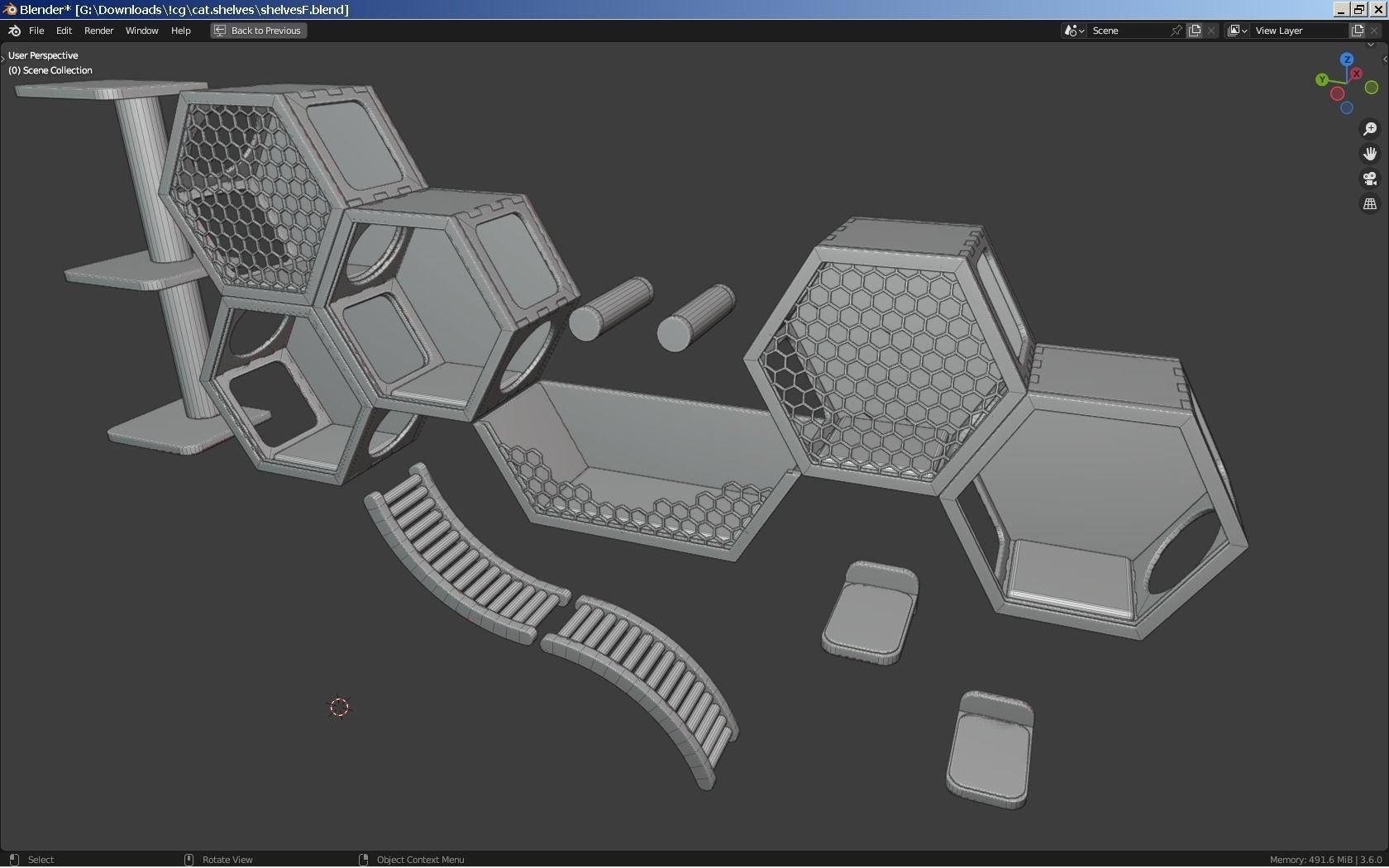The width and height of the screenshot is (1389, 868).
Task: Minimize the Blender window
Action: coord(1341,10)
